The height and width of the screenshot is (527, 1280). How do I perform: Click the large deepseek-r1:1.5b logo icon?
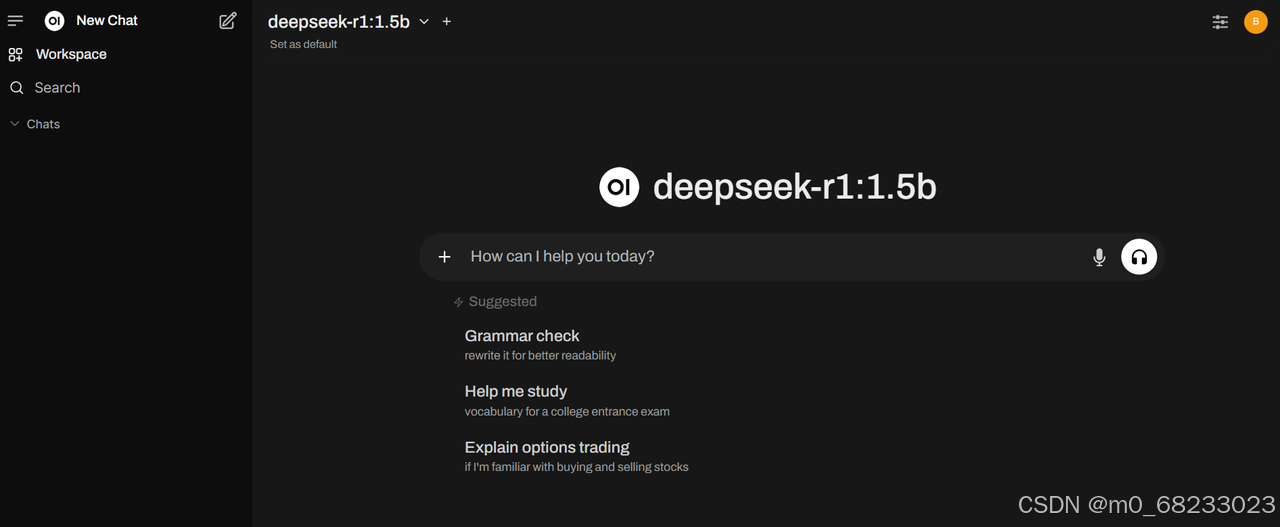tap(619, 187)
